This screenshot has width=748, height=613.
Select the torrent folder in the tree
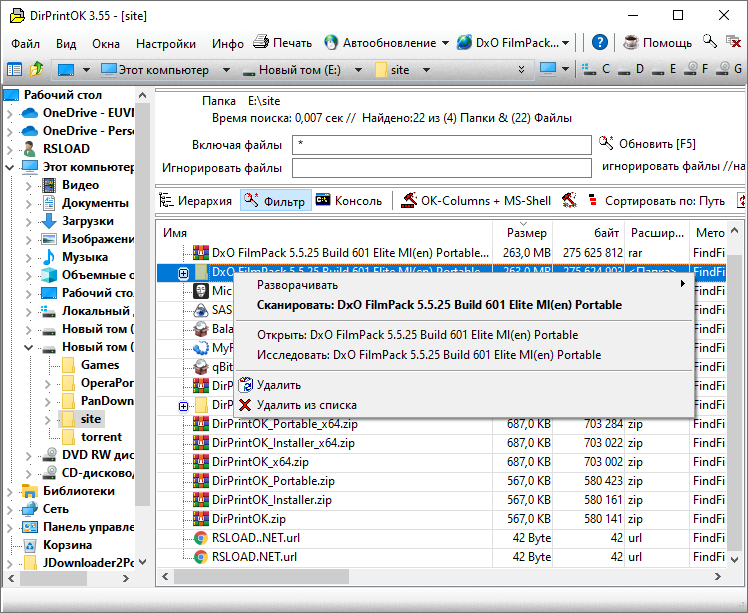101,437
